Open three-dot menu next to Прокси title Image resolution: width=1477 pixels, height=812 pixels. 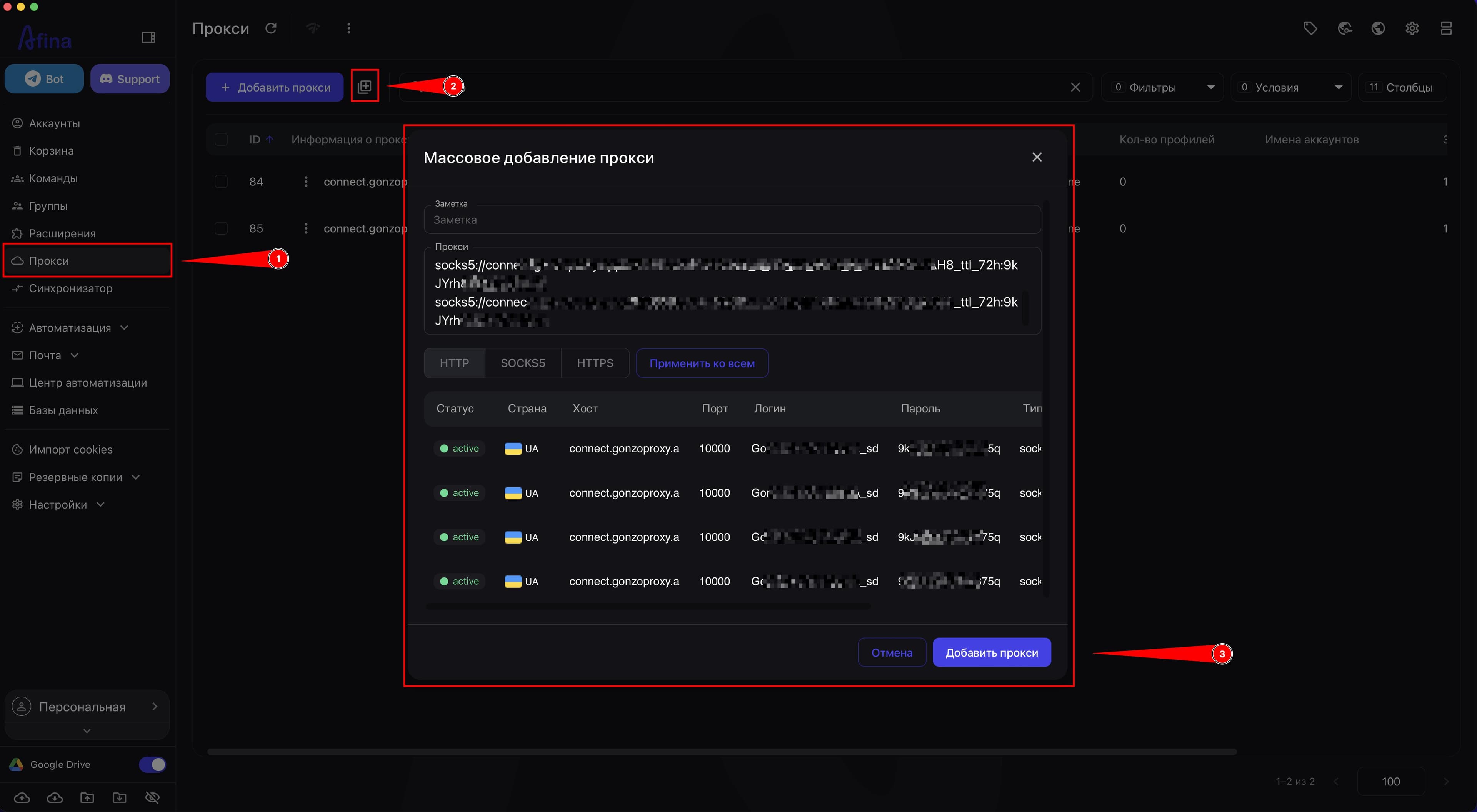pyautogui.click(x=348, y=28)
